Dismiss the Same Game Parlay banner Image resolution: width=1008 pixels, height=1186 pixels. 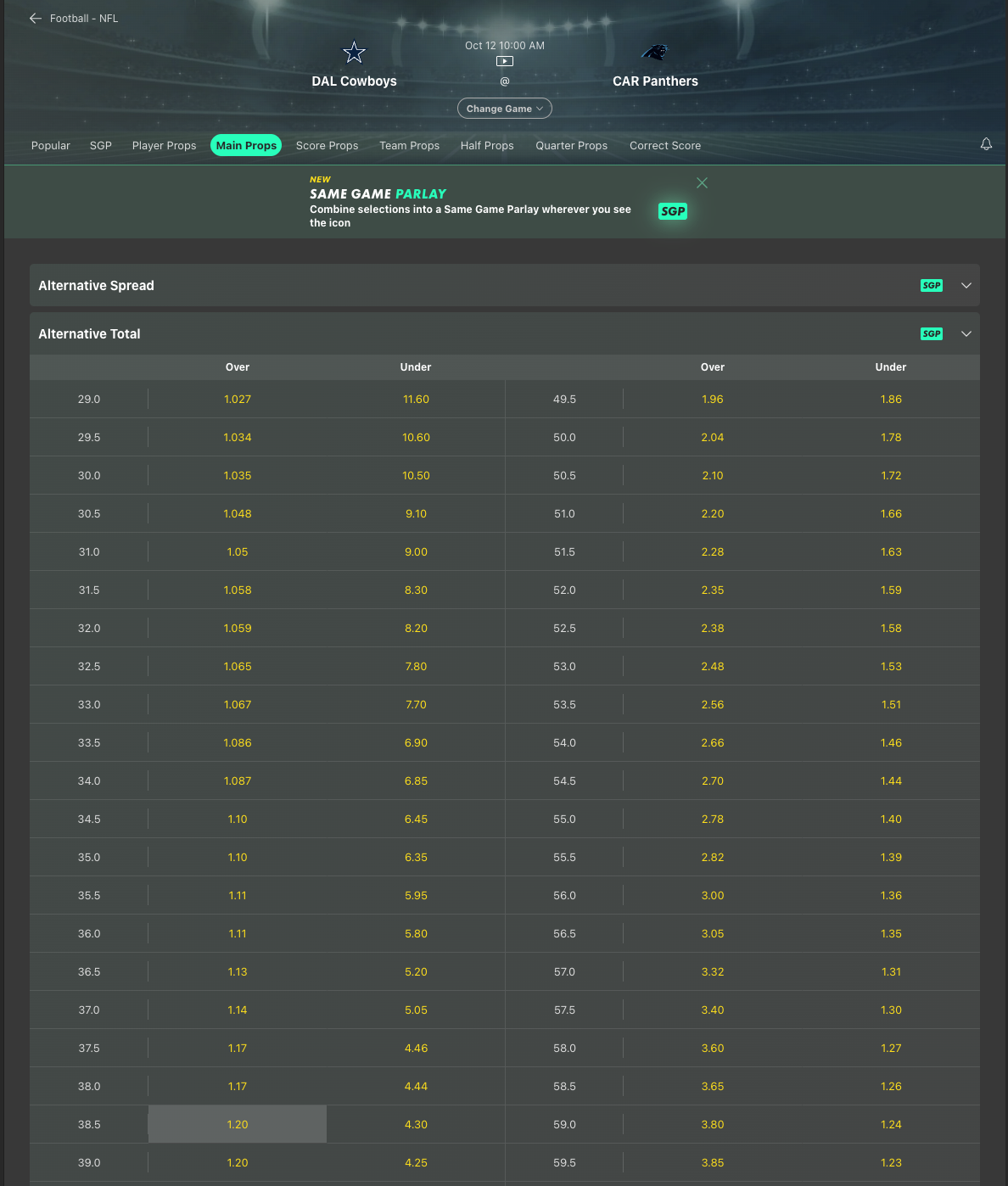coord(702,183)
